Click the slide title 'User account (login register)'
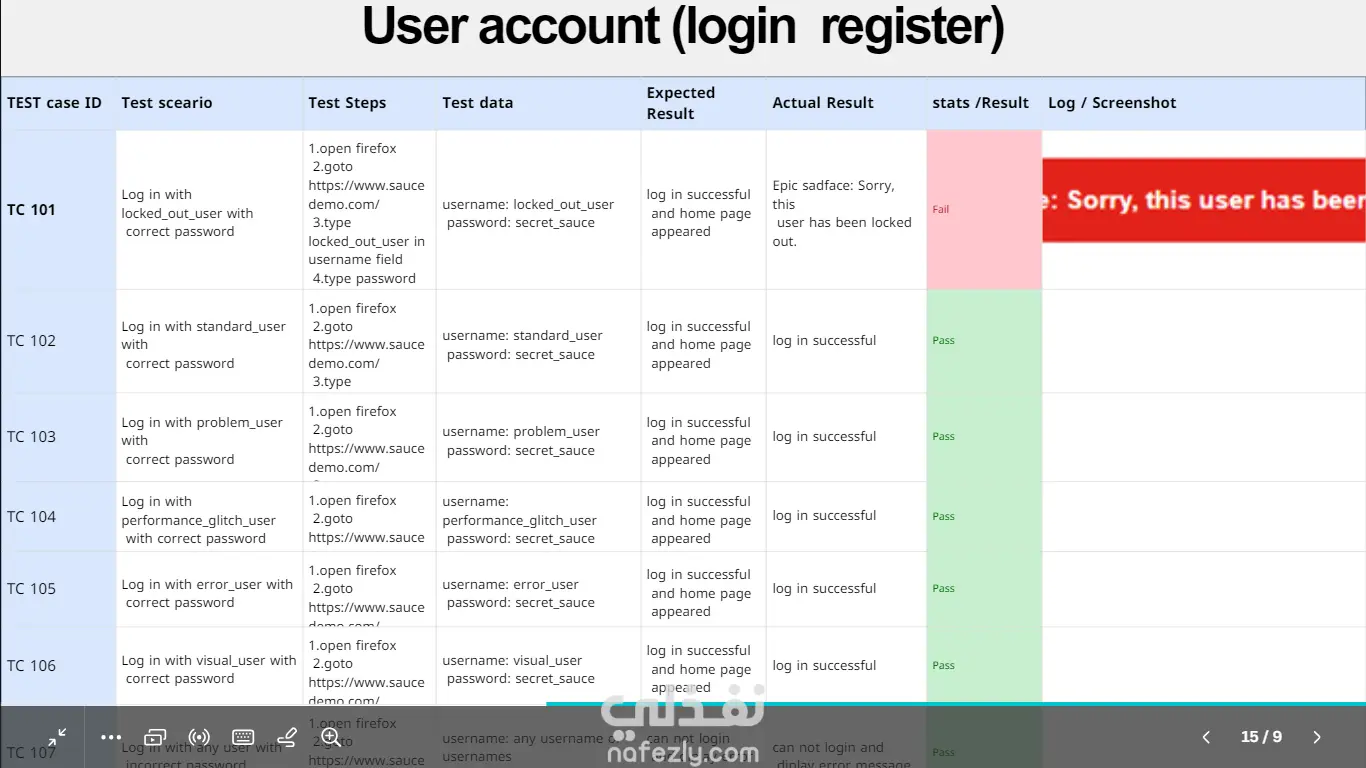Image resolution: width=1366 pixels, height=768 pixels. [x=683, y=27]
